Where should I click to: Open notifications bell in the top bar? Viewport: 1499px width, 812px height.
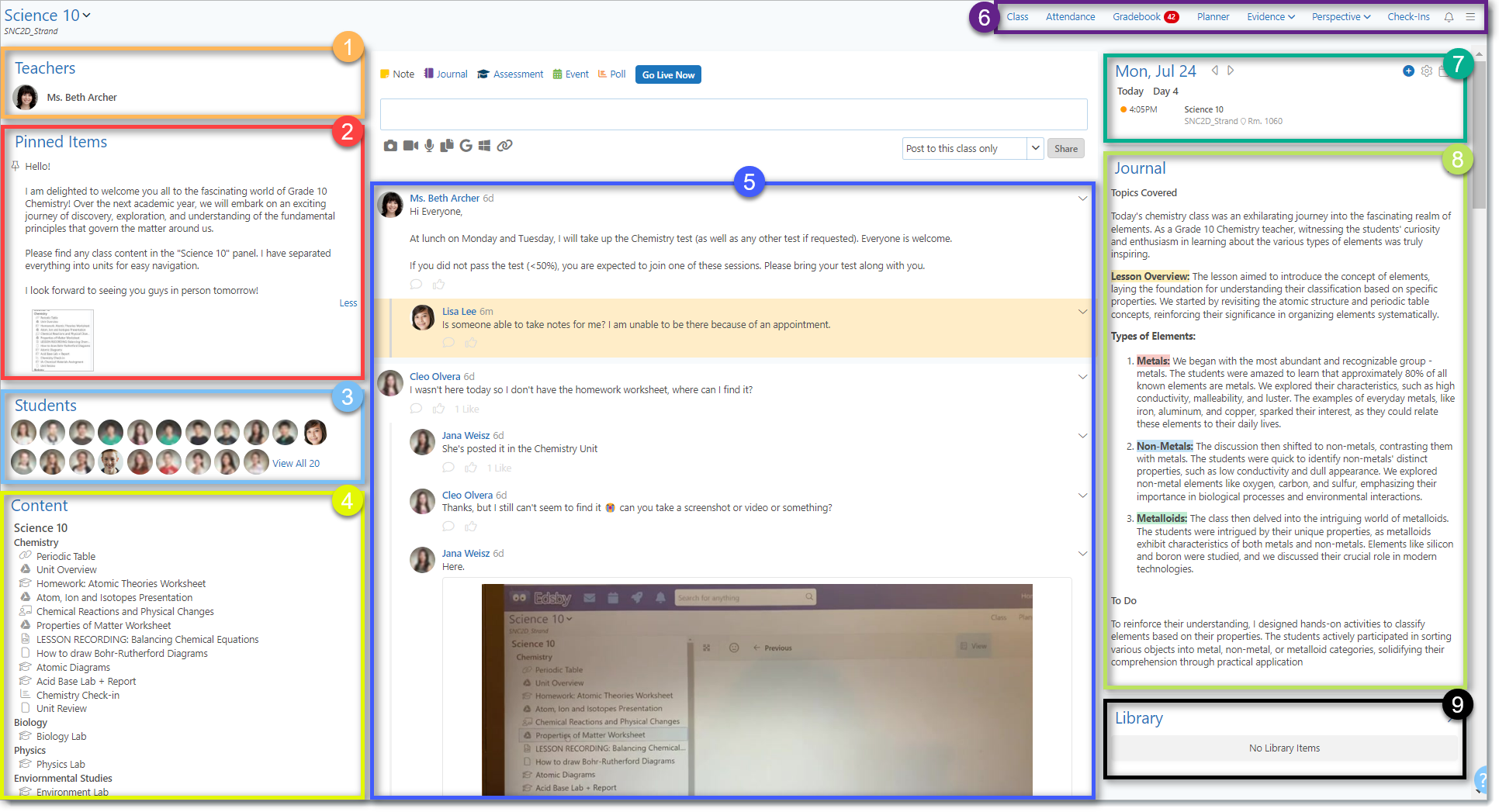click(x=1449, y=17)
